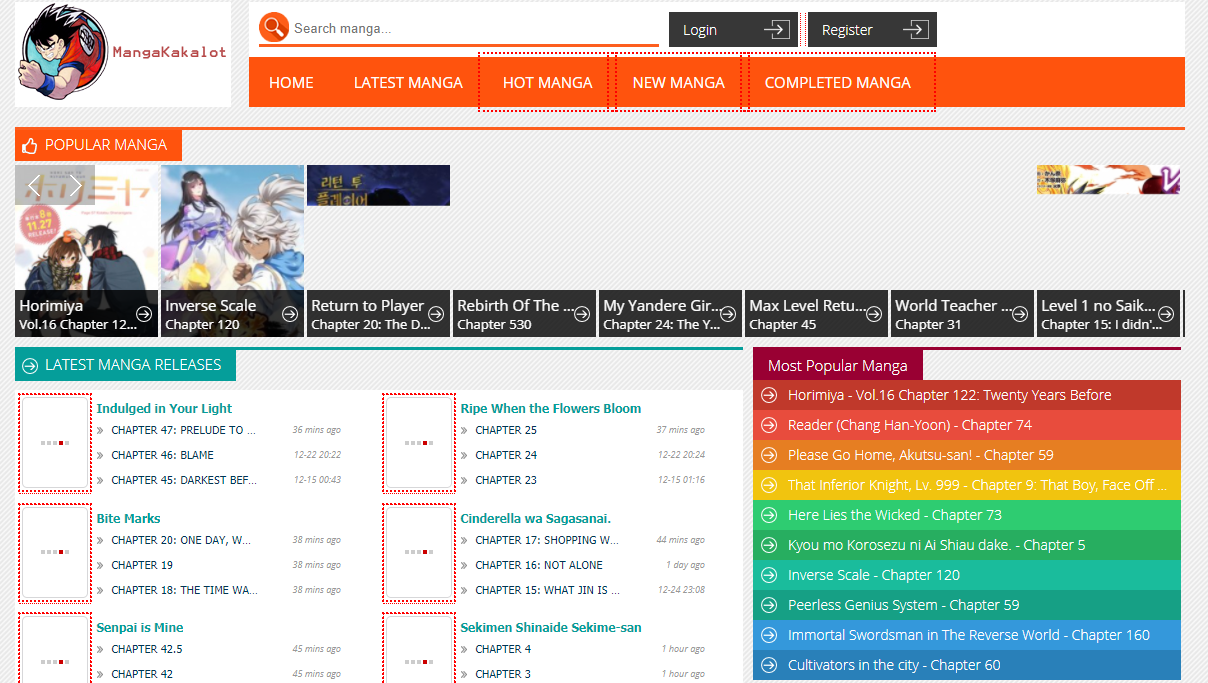Open the LATEST MANGA menu item
The height and width of the screenshot is (683, 1208).
point(408,82)
